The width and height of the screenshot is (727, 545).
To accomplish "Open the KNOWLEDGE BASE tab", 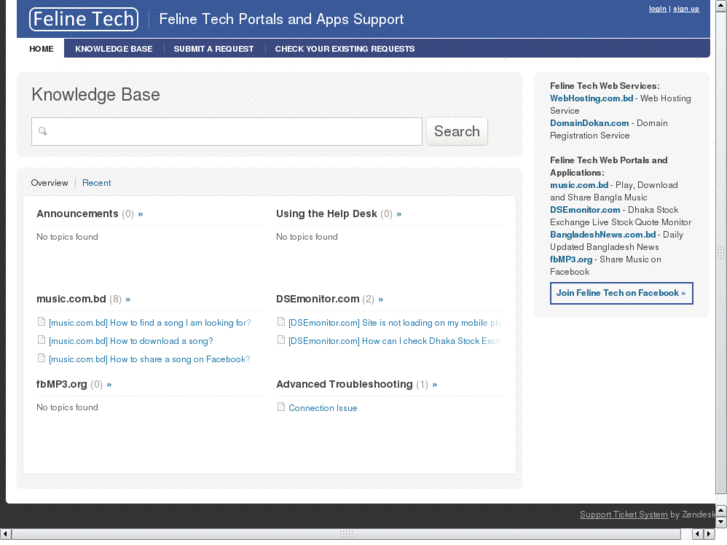I will click(x=114, y=49).
